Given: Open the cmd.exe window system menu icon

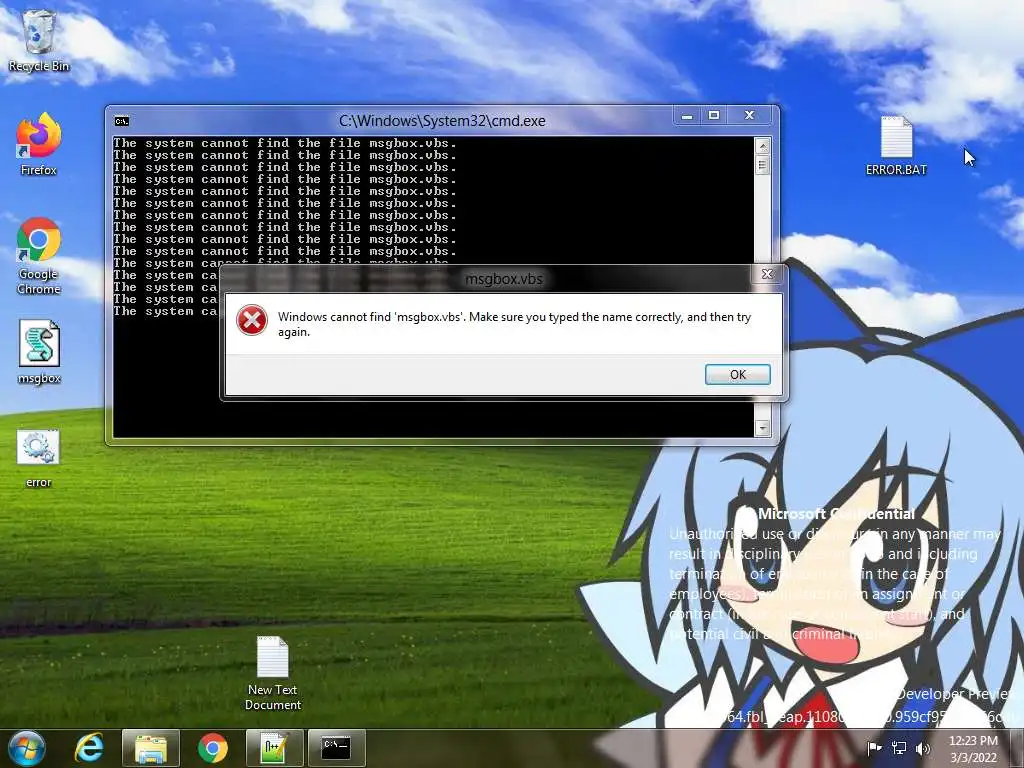Looking at the screenshot, I should click(121, 121).
